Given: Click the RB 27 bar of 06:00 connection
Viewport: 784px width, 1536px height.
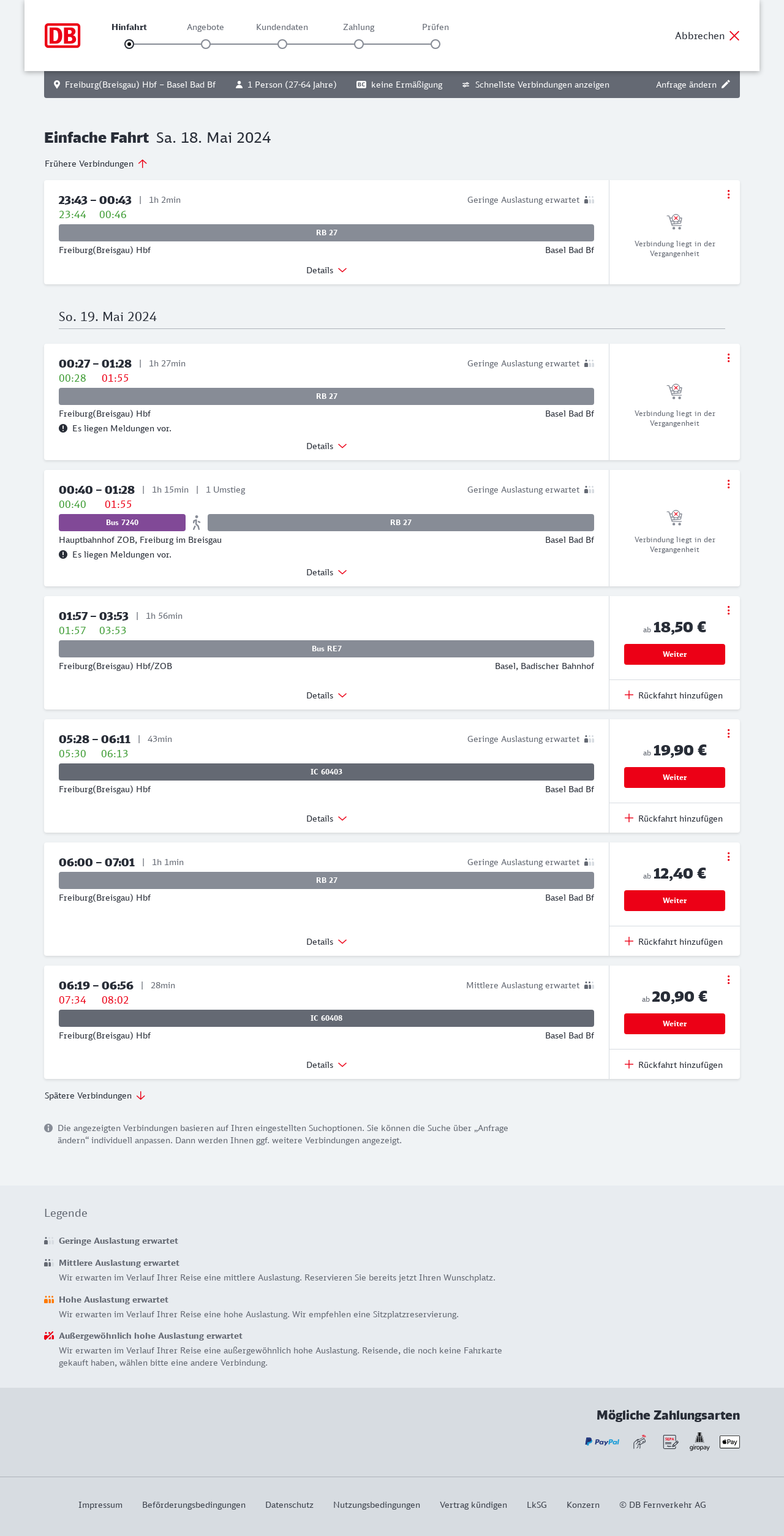Looking at the screenshot, I should [326, 880].
